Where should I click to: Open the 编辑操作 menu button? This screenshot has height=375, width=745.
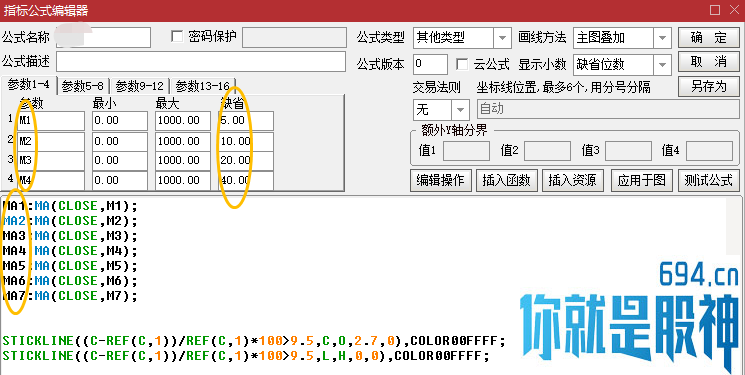440,180
